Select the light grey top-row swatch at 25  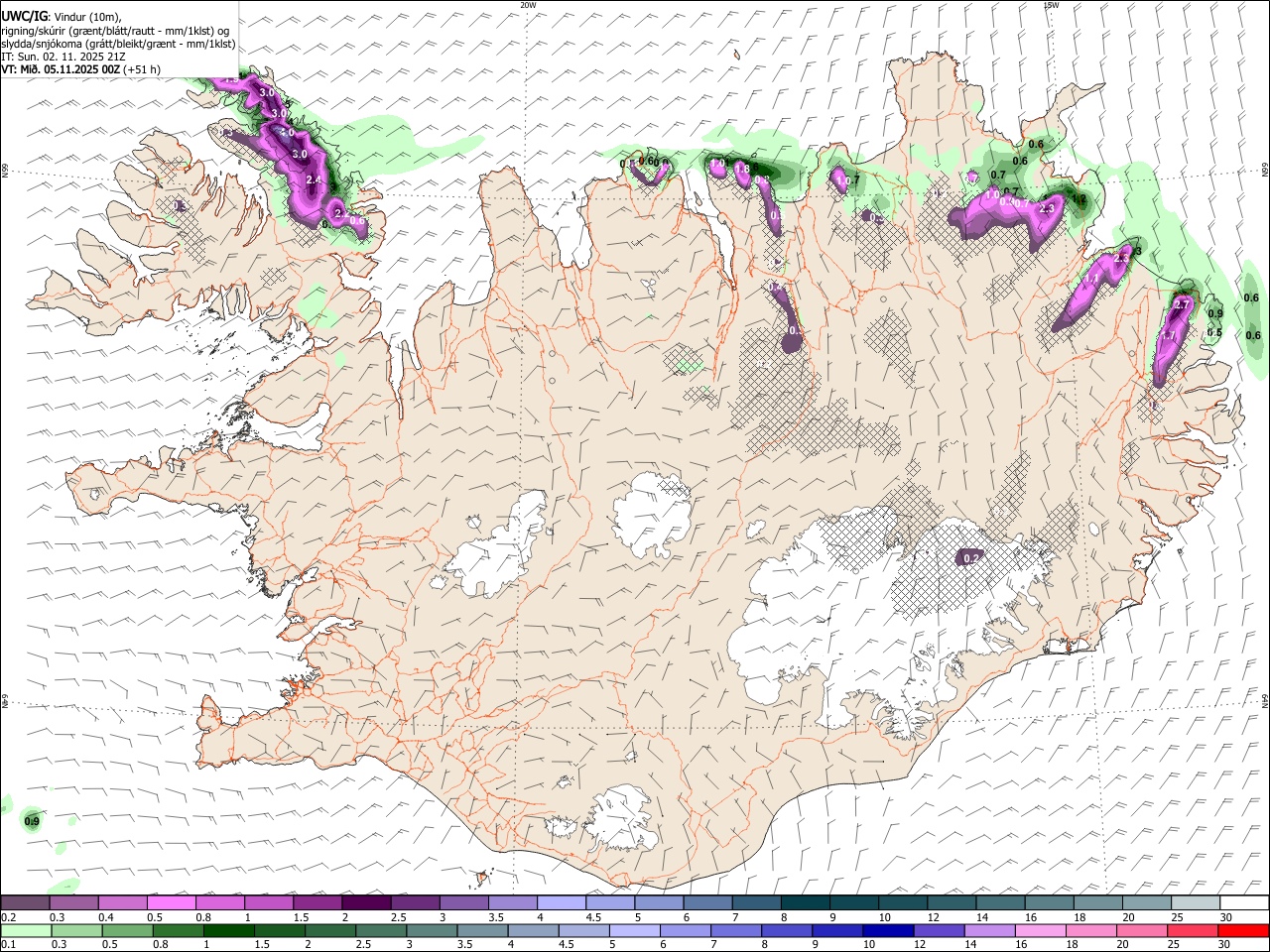(x=1196, y=903)
